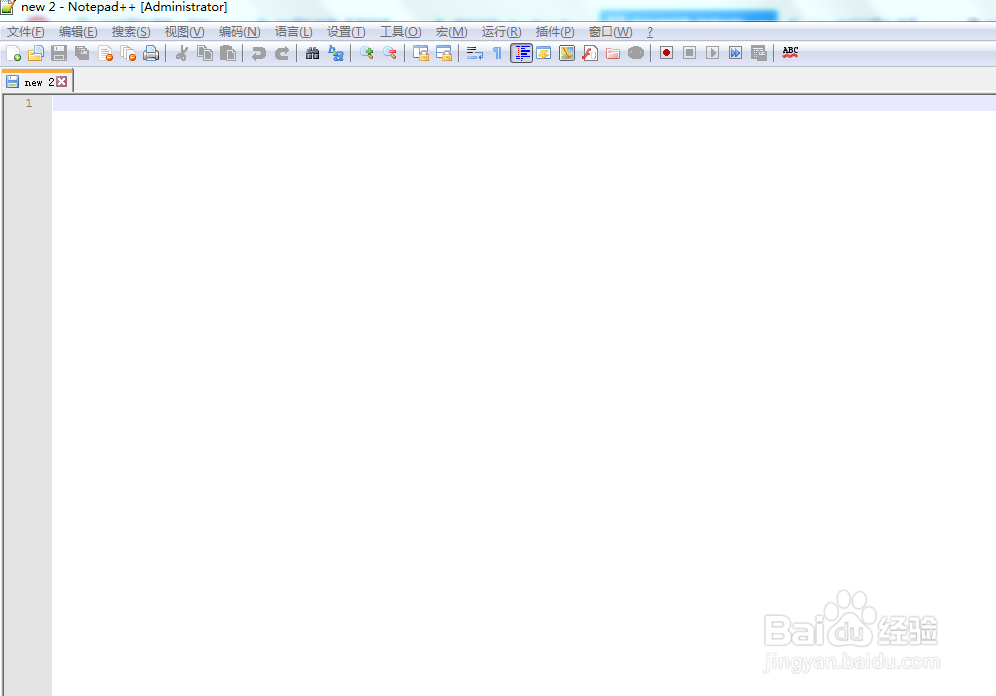
Task: Open the user defined language icon
Action: (x=544, y=53)
